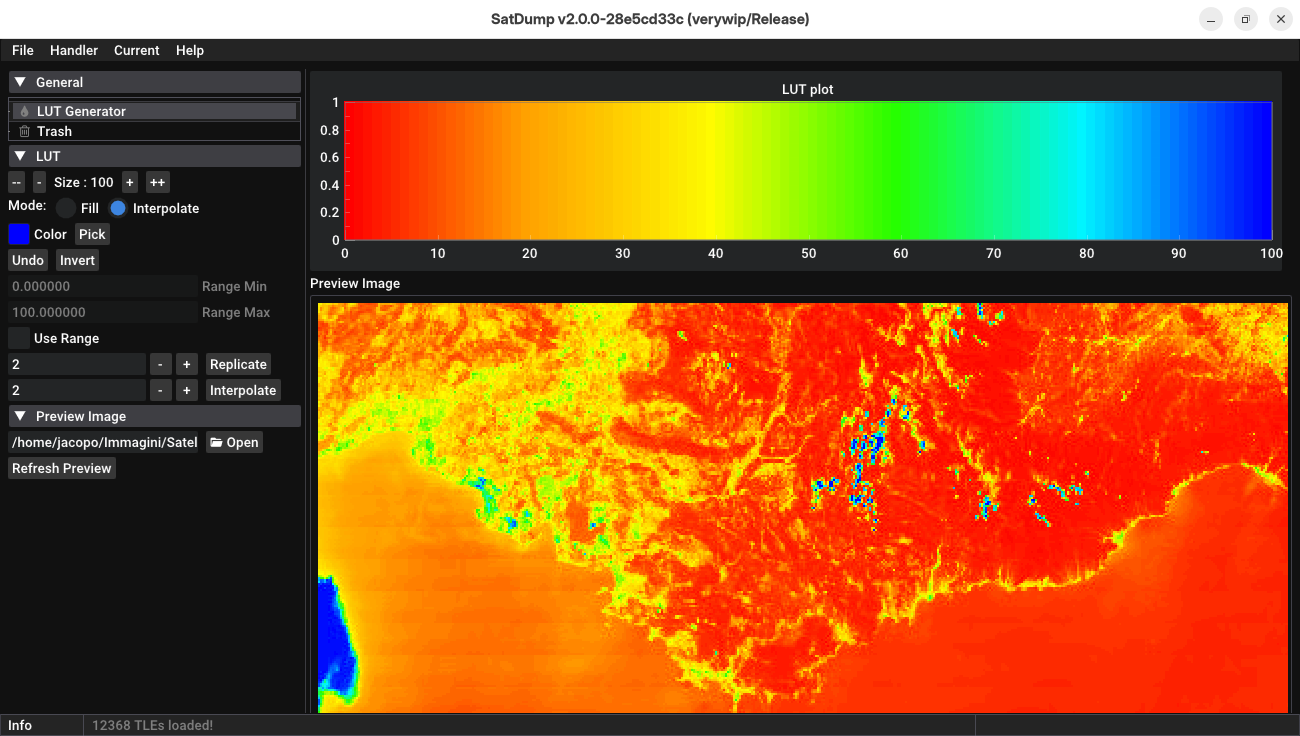
Task: Click the folder icon on Open
Action: point(216,442)
